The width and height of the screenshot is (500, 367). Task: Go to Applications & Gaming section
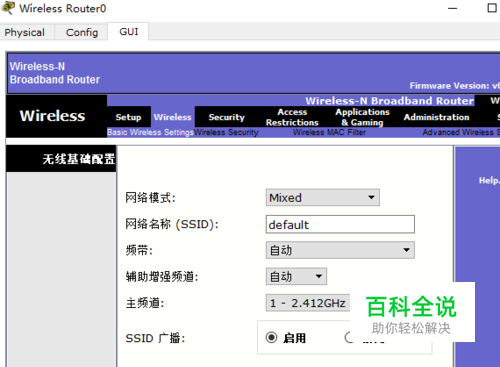click(362, 117)
